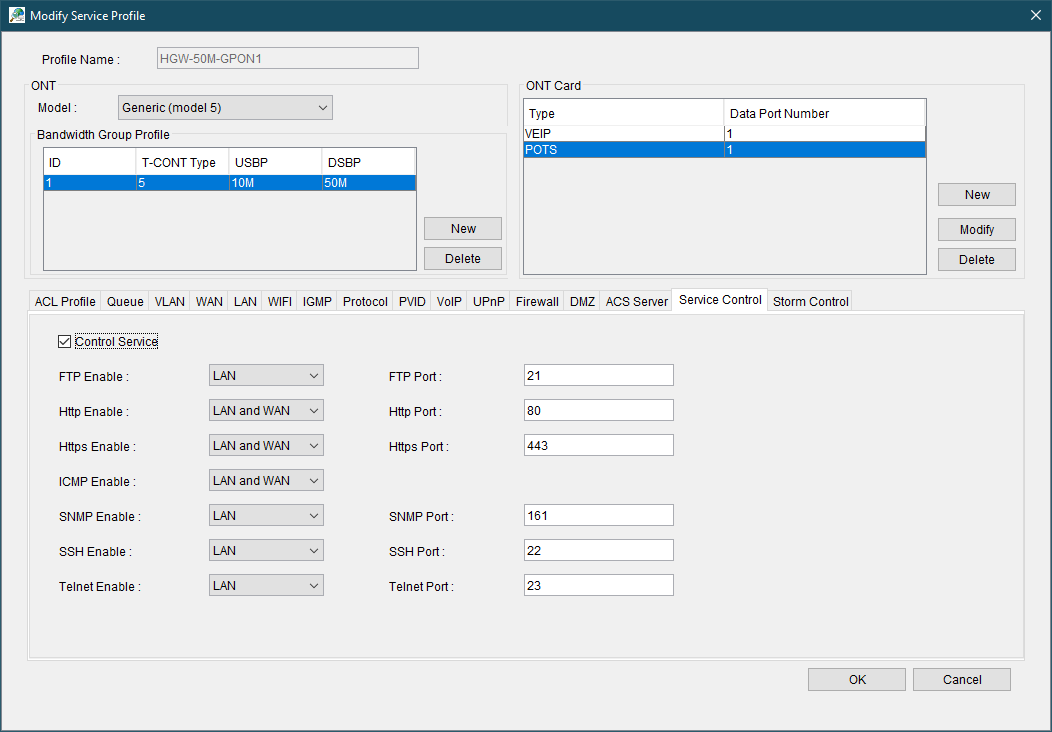This screenshot has height=732, width=1052.
Task: Open the ONT Model dropdown
Action: (225, 107)
